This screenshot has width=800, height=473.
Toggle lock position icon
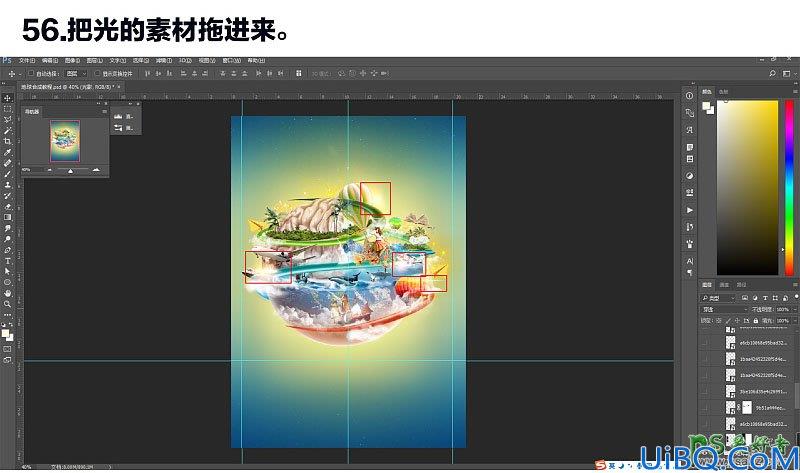pos(737,320)
